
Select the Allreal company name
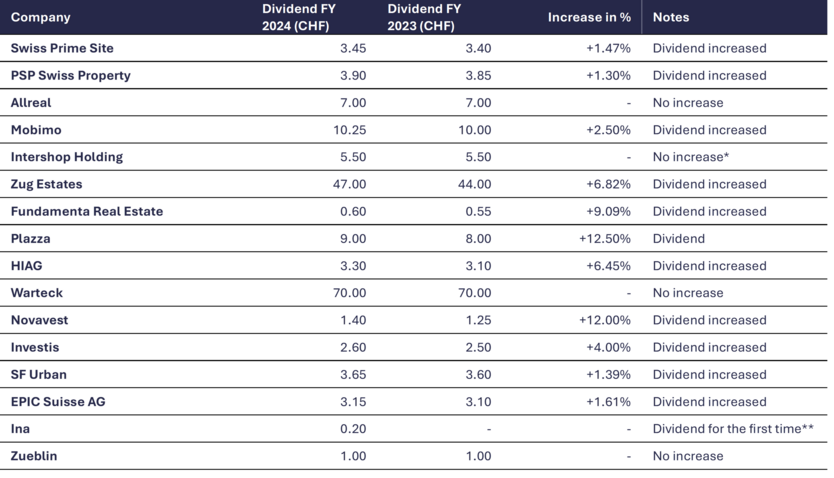pos(31,103)
